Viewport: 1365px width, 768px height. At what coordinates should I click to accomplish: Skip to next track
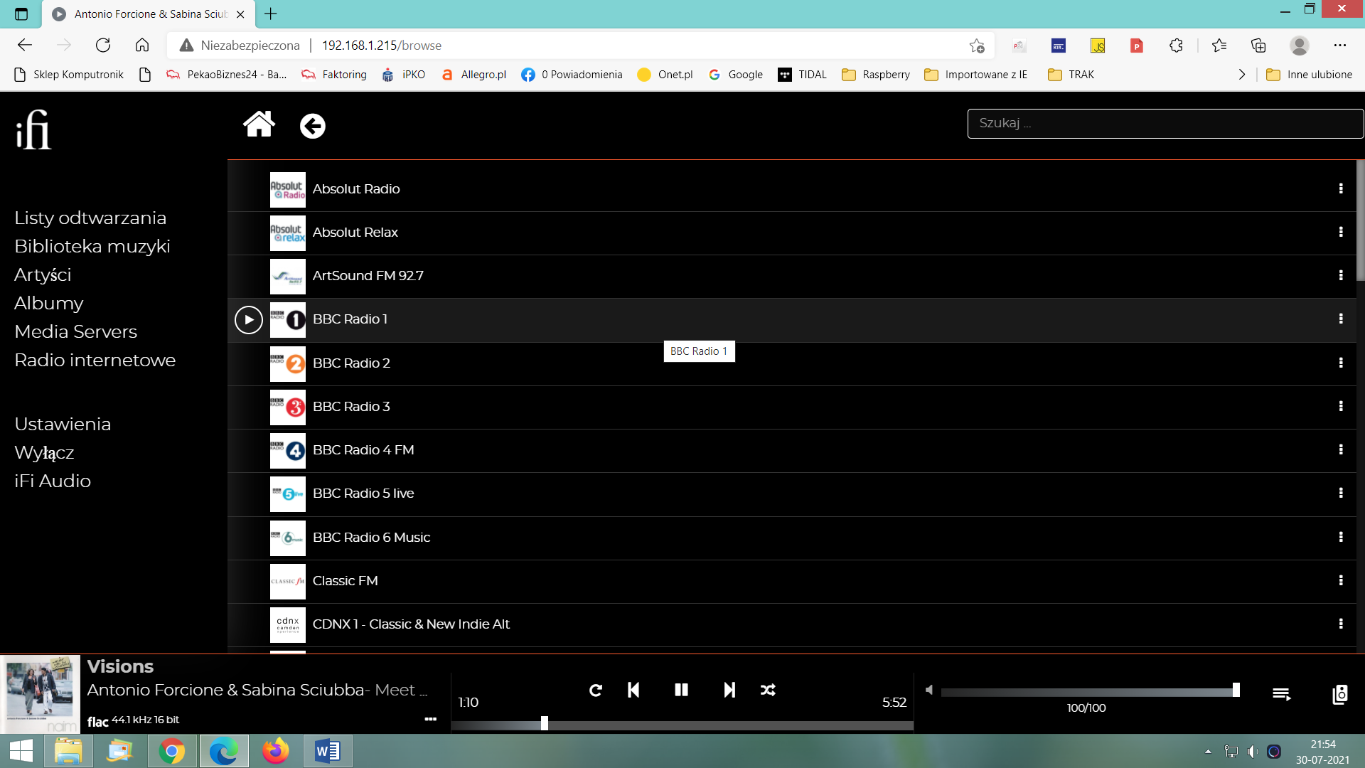click(729, 690)
